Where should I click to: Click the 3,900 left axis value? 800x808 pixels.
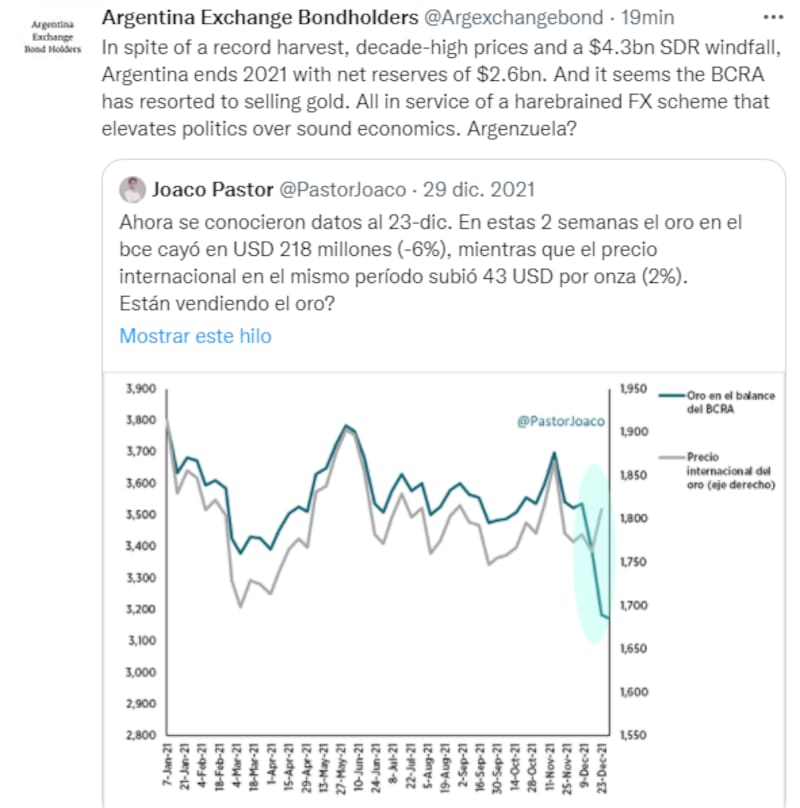click(141, 388)
